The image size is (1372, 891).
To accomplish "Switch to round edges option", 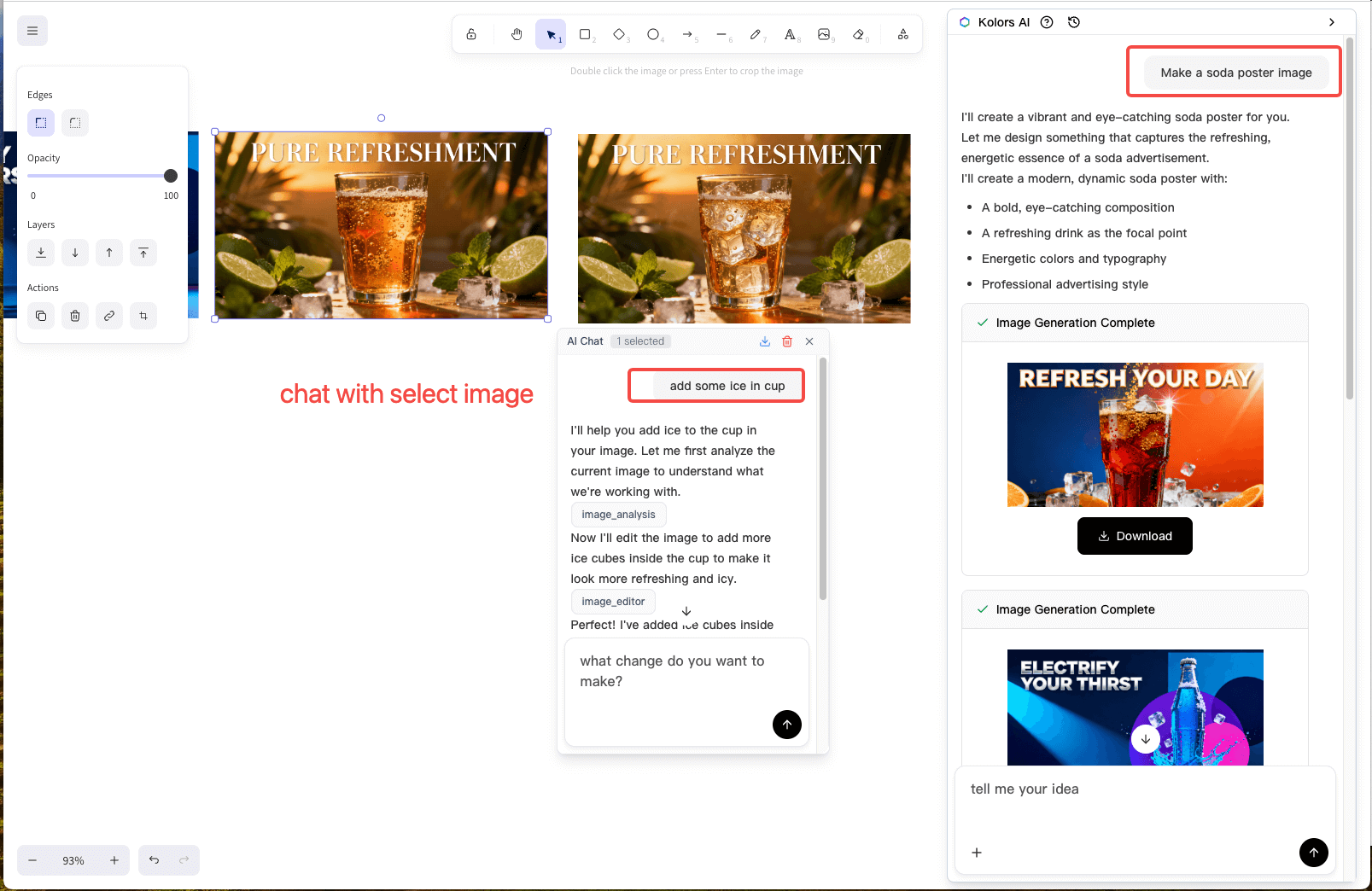I will tap(75, 123).
